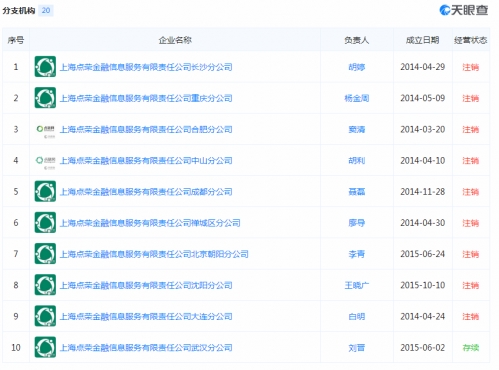Click date 2015-10-10
Viewport: 499px width, 370px height.
point(423,285)
